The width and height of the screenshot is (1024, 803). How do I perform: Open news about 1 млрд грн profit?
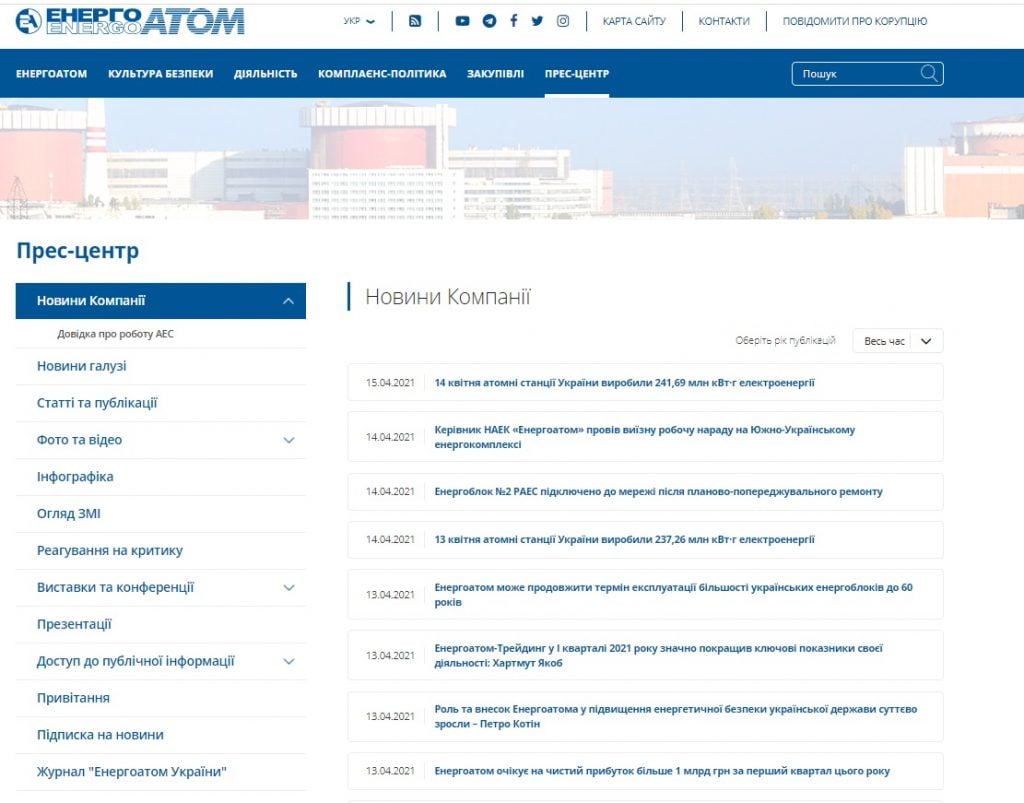tap(662, 771)
